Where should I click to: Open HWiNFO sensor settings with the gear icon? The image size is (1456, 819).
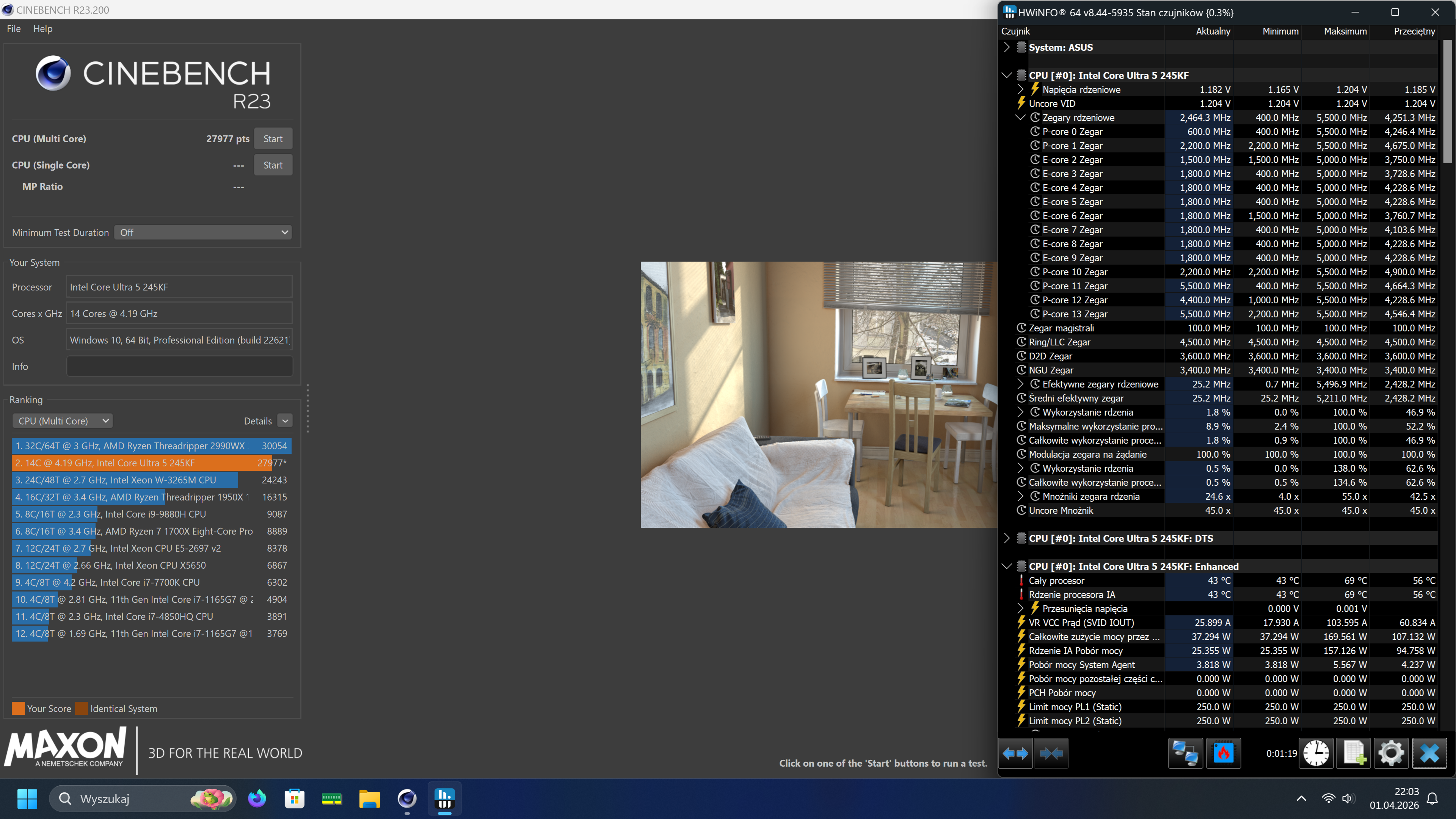click(1391, 753)
